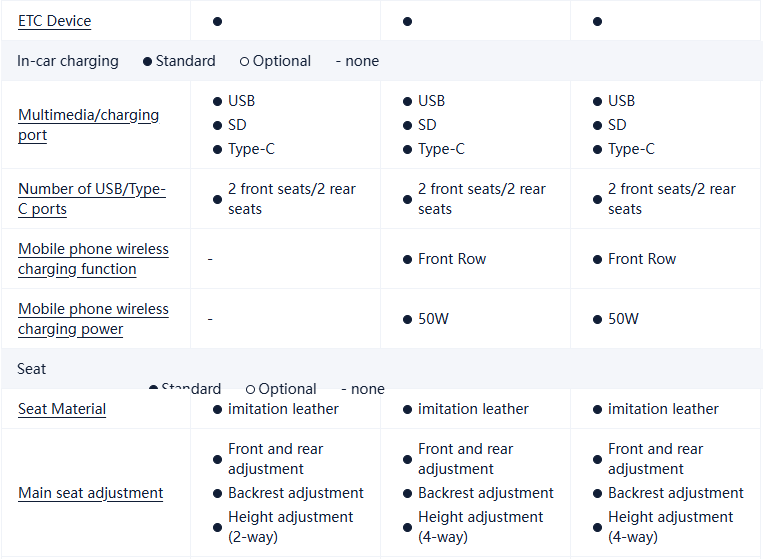Click the In-car charging section header

68,61
